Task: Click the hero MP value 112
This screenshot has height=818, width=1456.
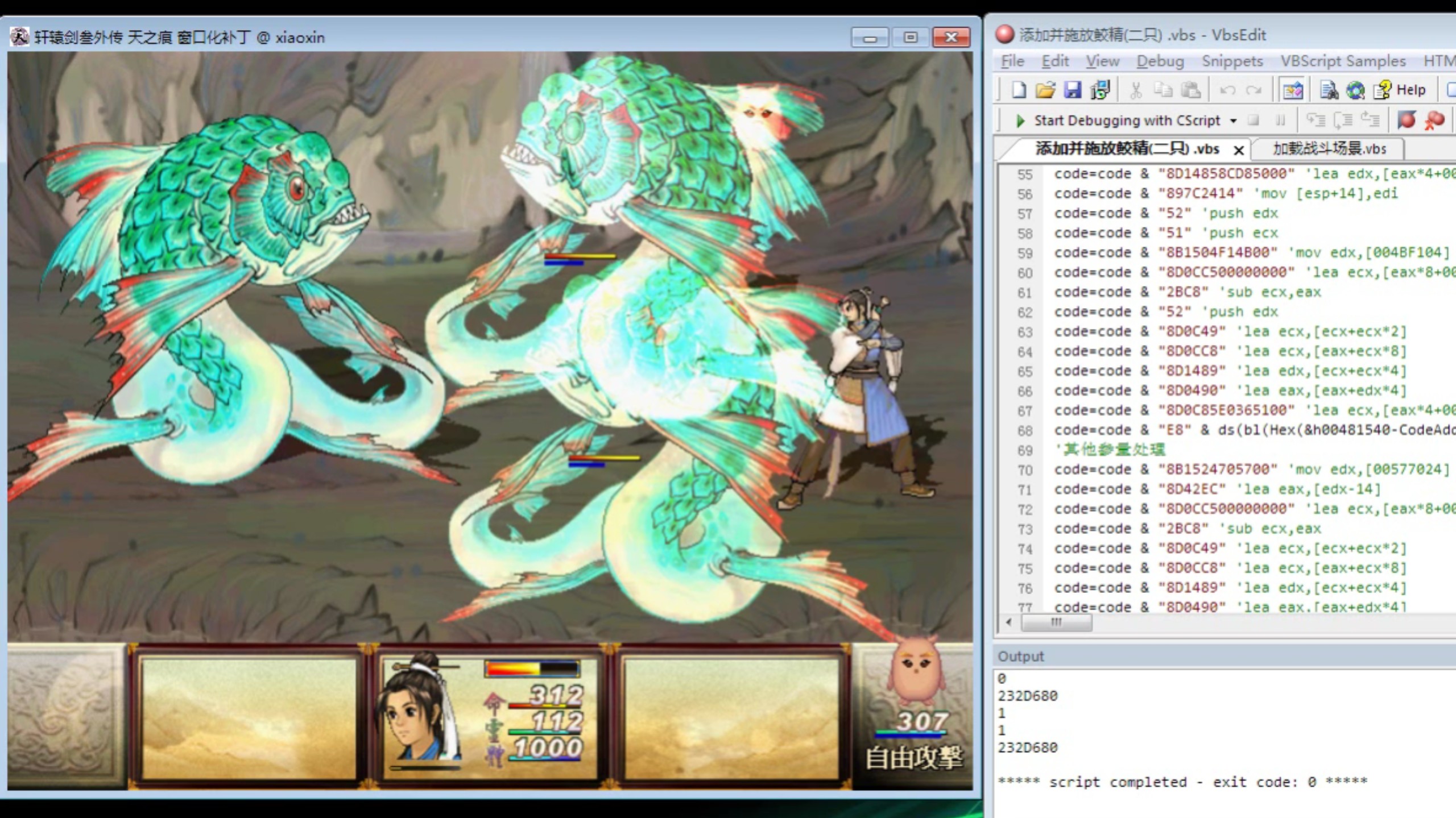Action: [557, 722]
